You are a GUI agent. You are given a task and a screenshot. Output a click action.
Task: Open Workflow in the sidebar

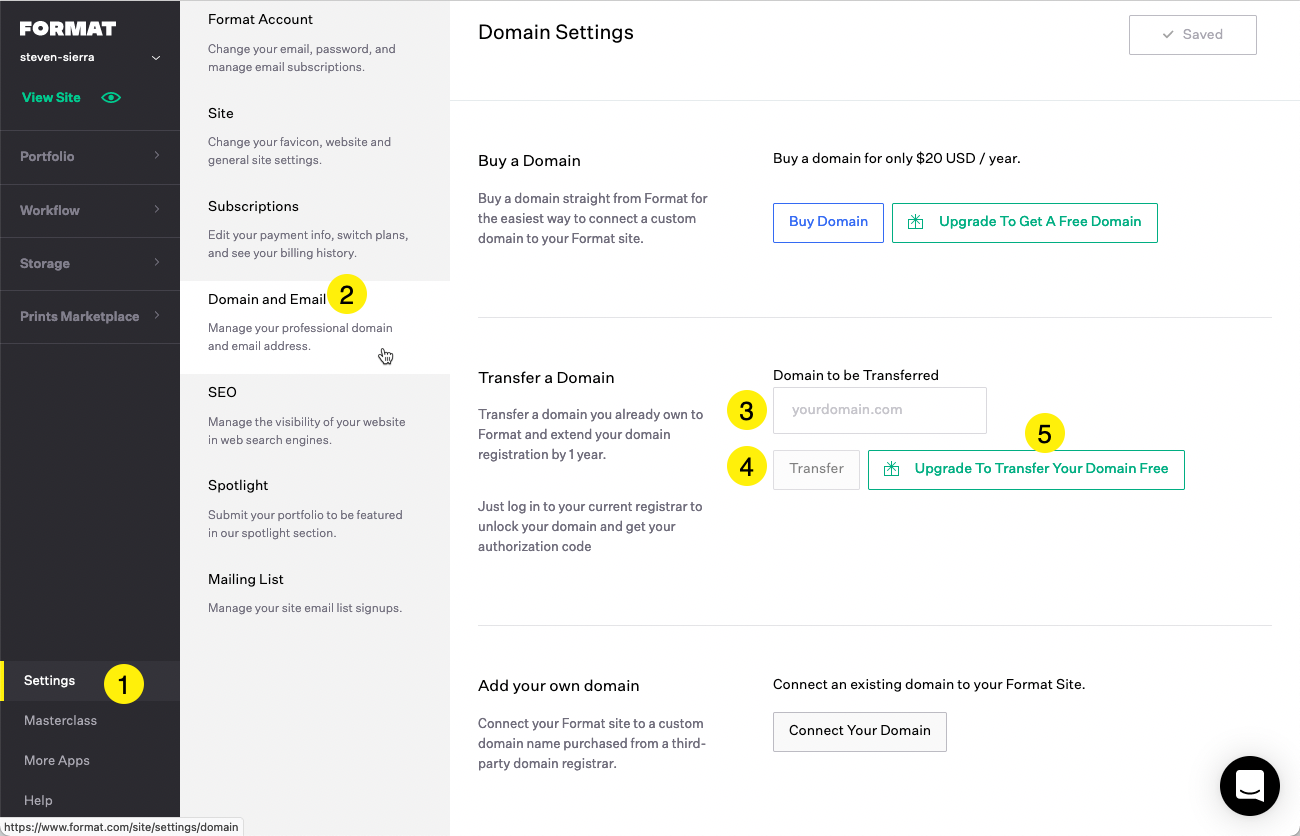90,210
